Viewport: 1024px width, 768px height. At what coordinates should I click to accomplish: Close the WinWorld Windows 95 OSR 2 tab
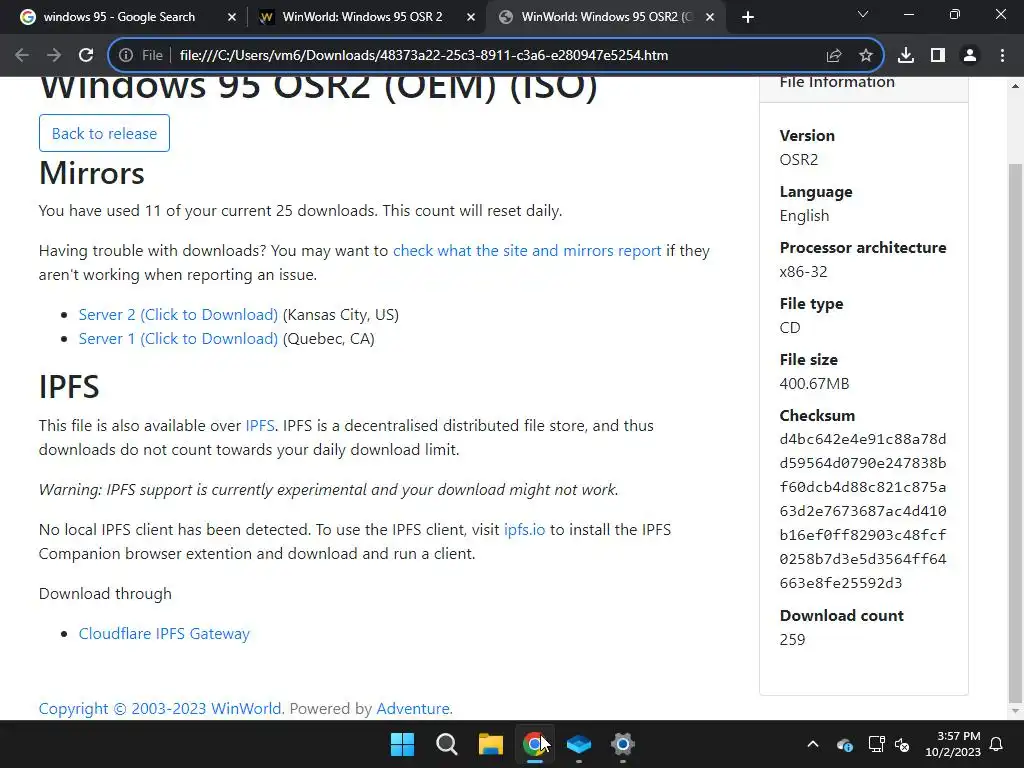(x=471, y=18)
